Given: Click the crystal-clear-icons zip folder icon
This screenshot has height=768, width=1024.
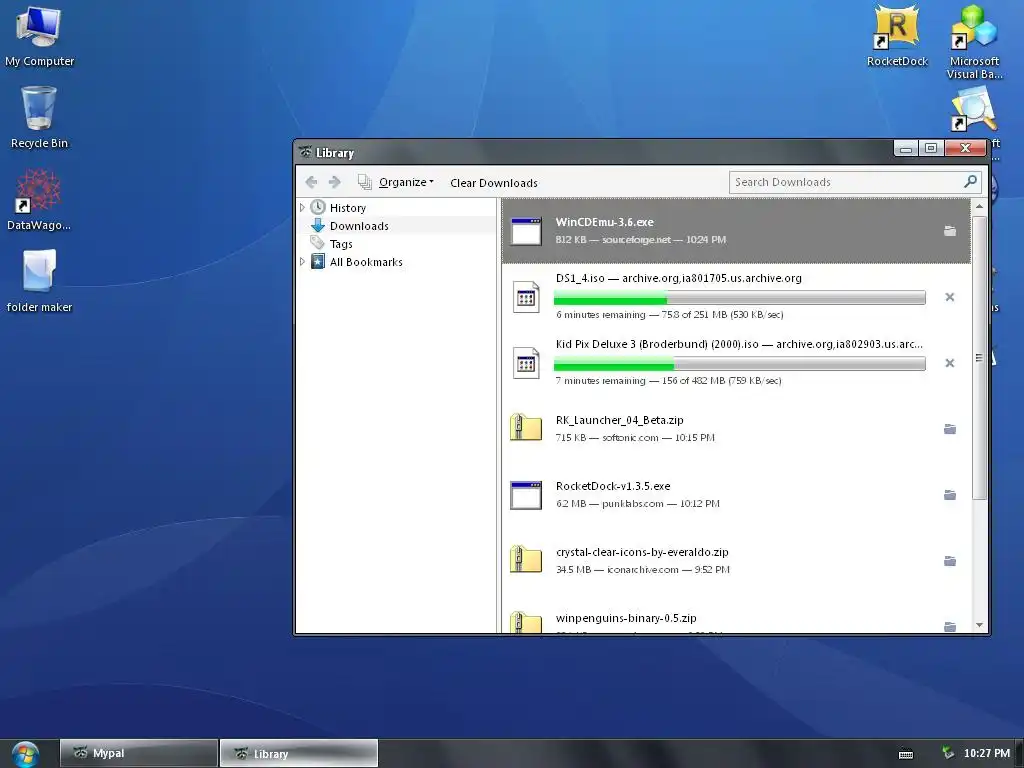Looking at the screenshot, I should pyautogui.click(x=526, y=560).
